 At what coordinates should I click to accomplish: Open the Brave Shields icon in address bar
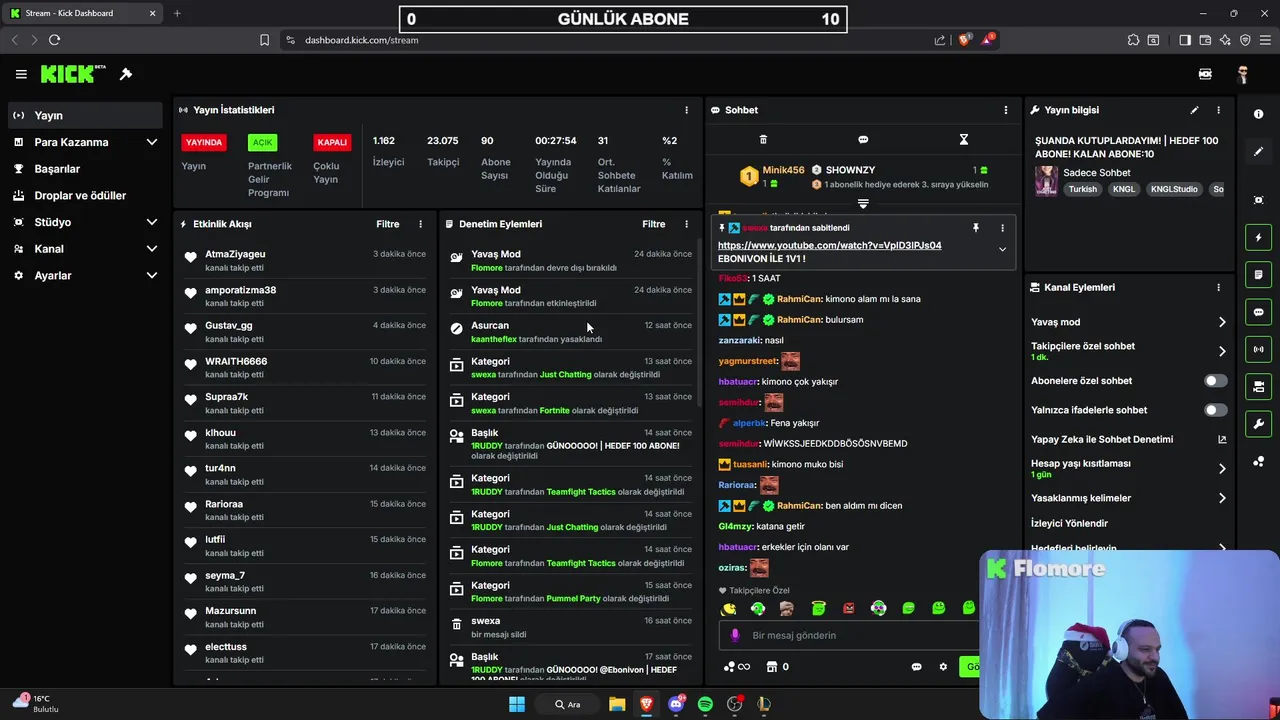pos(964,40)
